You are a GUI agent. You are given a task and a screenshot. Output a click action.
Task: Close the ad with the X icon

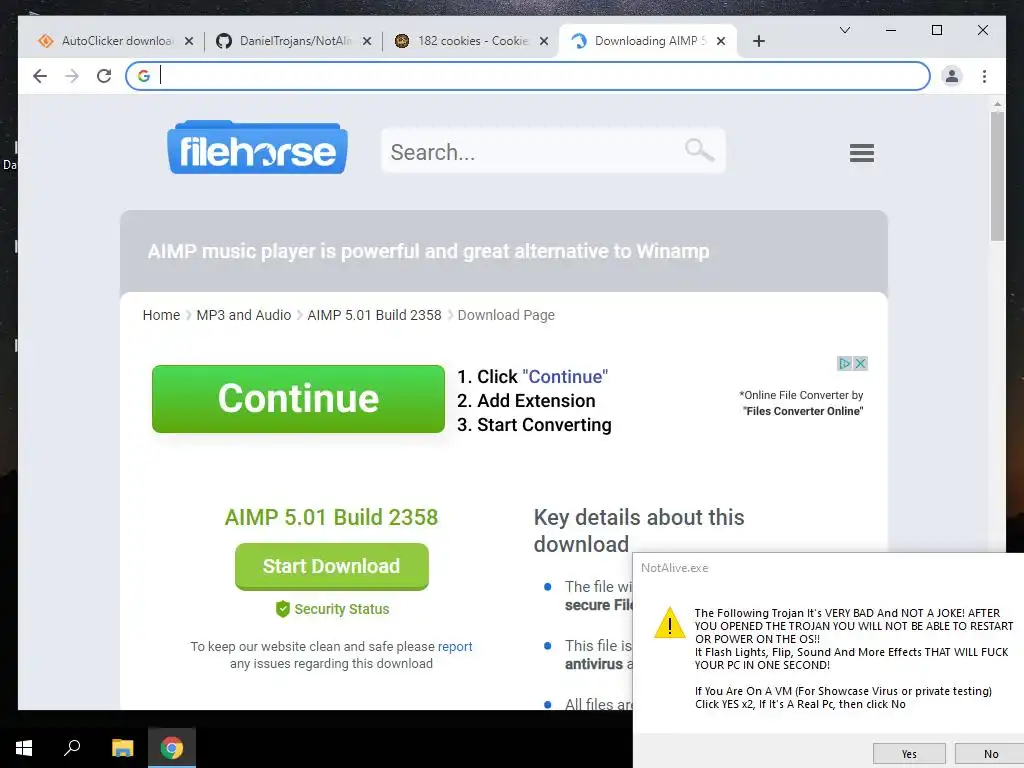coord(860,363)
